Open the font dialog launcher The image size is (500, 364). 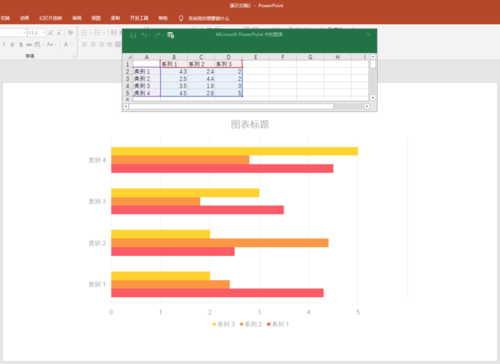click(74, 56)
